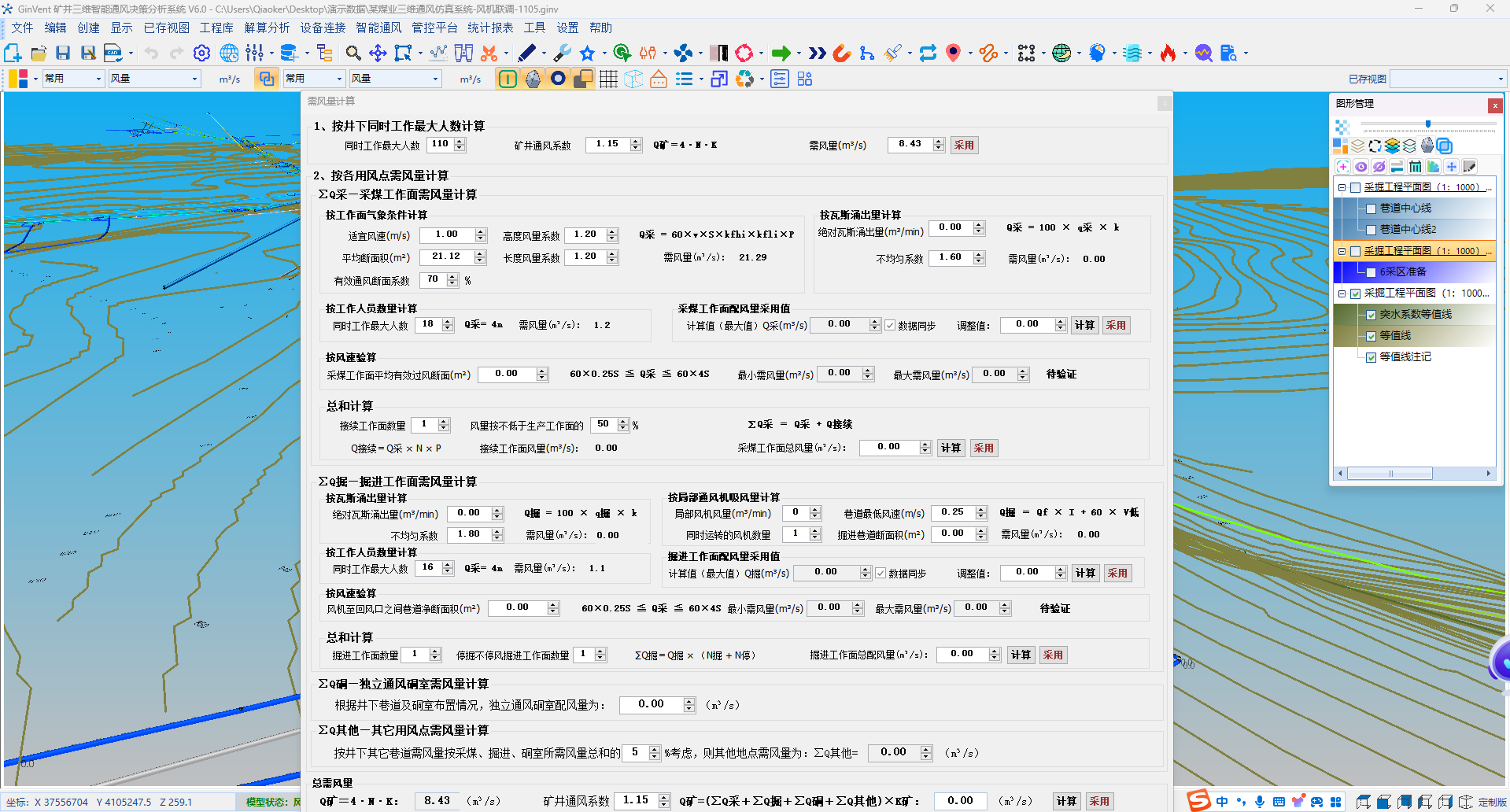Uncheck 等值线 layer checkbox
Image resolution: width=1510 pixels, height=812 pixels.
(x=1372, y=336)
